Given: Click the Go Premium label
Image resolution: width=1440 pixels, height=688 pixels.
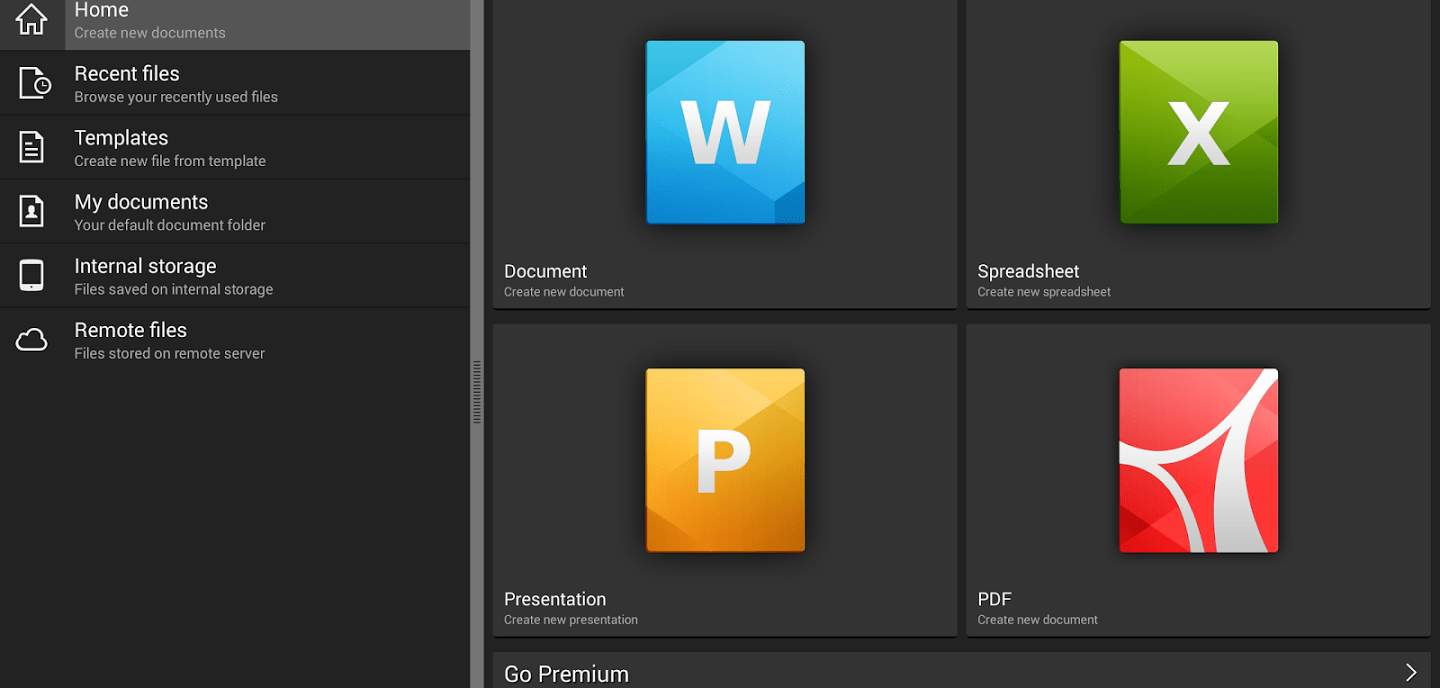Looking at the screenshot, I should (x=566, y=674).
